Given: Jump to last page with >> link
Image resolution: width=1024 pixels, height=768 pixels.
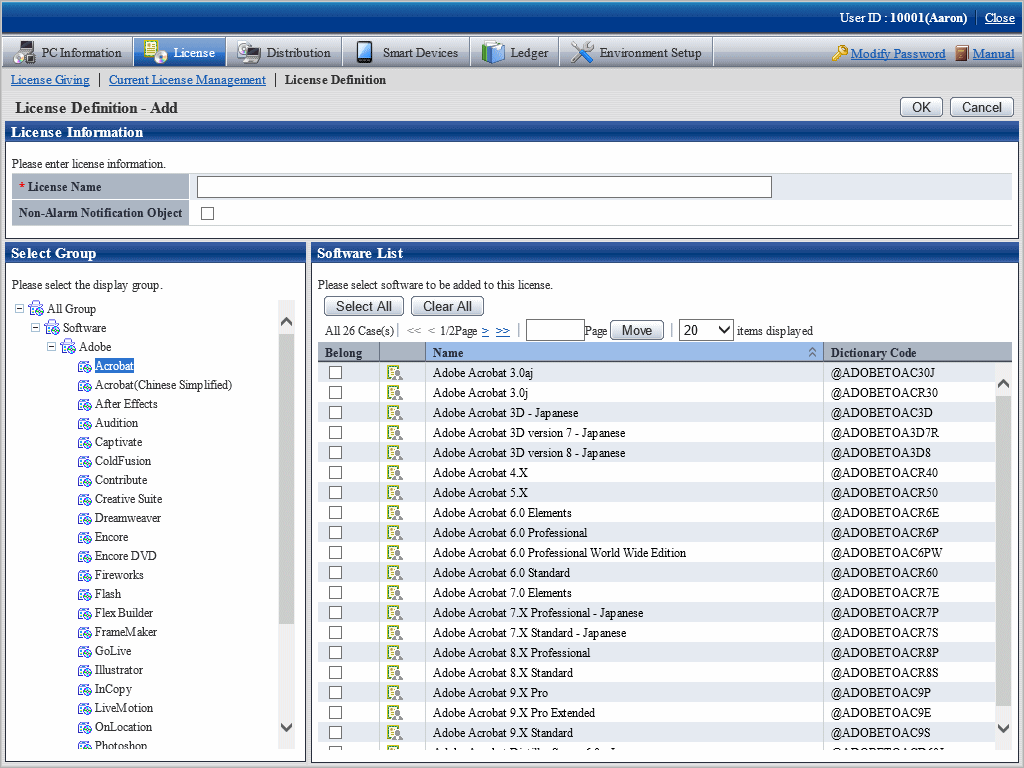Looking at the screenshot, I should click(x=502, y=331).
